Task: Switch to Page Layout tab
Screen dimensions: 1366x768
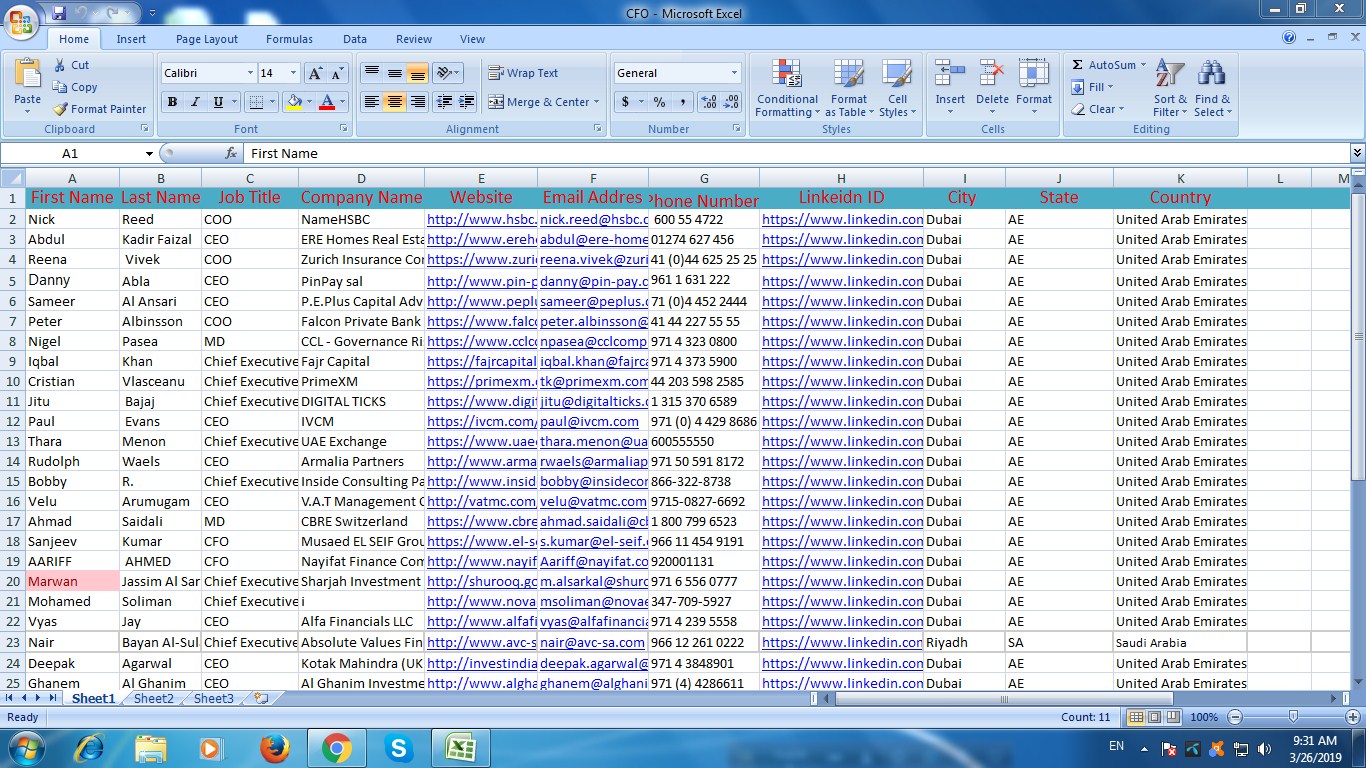Action: point(207,39)
